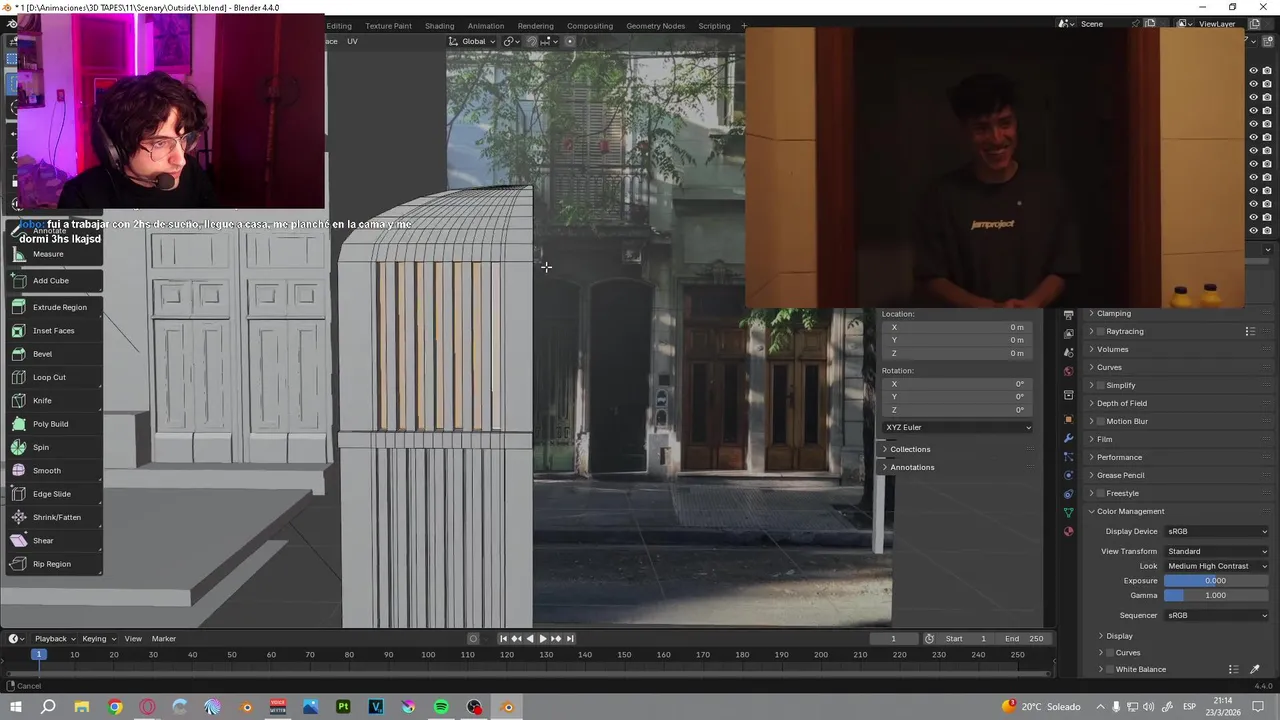The height and width of the screenshot is (720, 1280).
Task: Open the Display Device sRGB dropdown
Action: pos(1216,532)
